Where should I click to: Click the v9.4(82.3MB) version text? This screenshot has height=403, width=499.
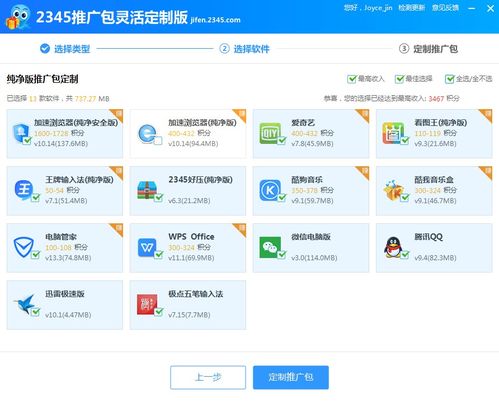(x=435, y=258)
